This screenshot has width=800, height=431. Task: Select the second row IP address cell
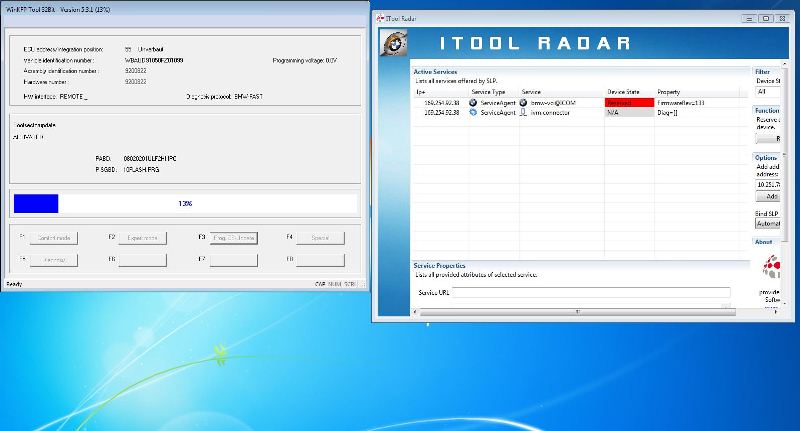tap(441, 113)
